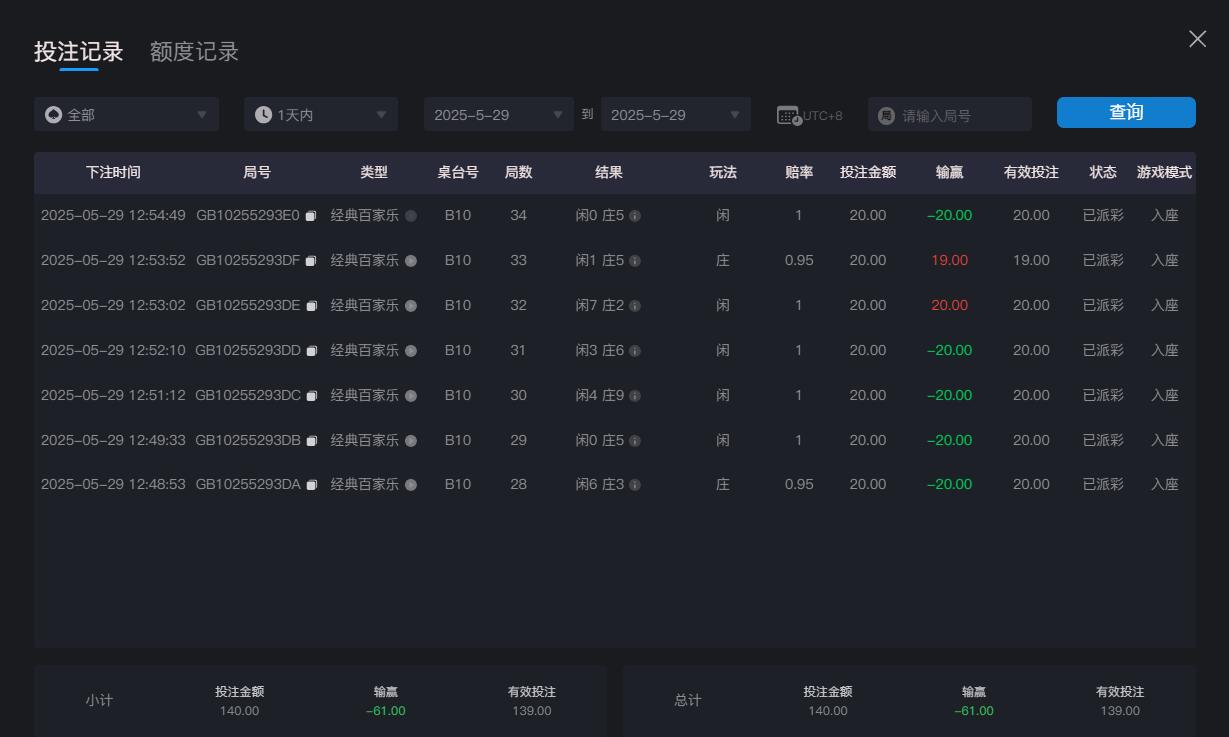Screen dimensions: 1229x737
Task: Open the 全部 game type dropdown
Action: coord(126,114)
